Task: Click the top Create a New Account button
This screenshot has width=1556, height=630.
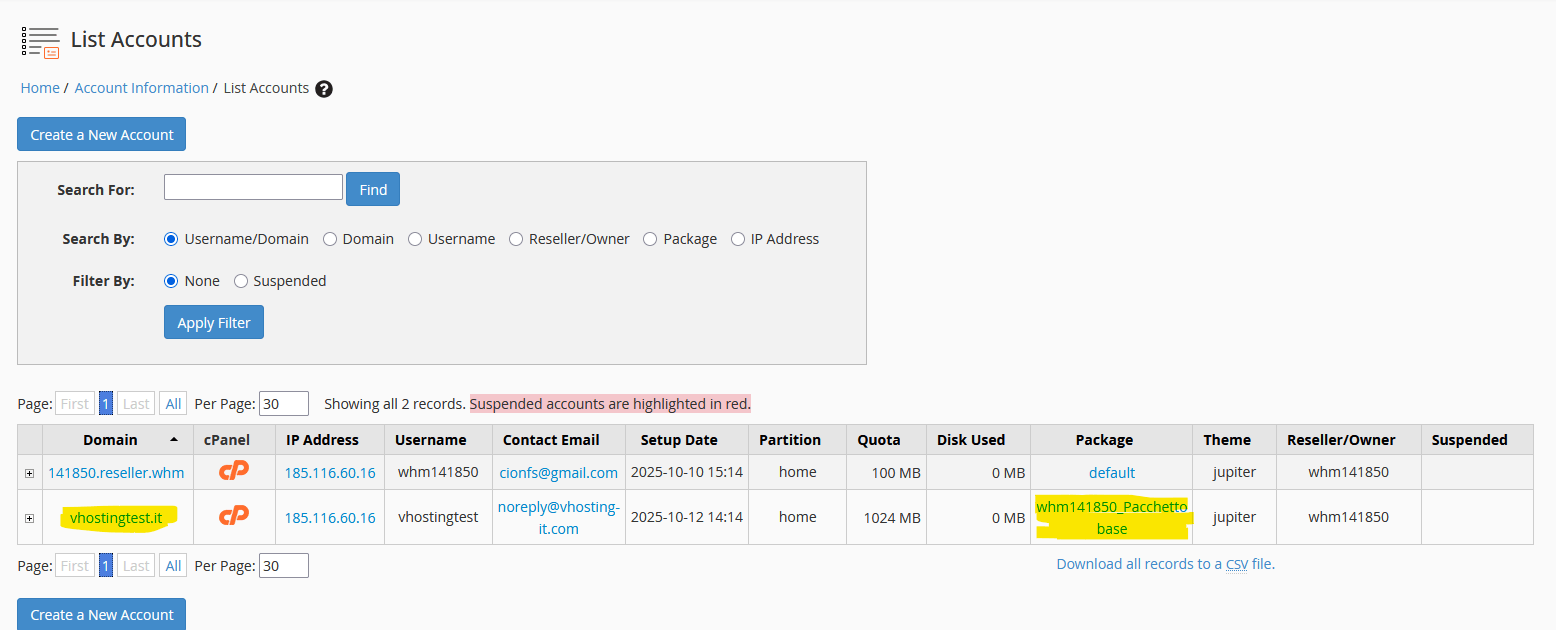Action: coord(101,135)
